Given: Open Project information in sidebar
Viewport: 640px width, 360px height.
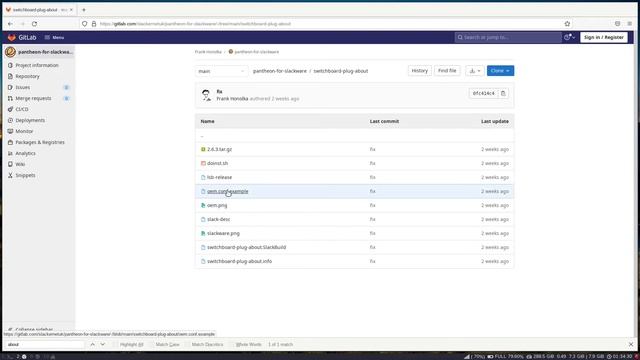Looking at the screenshot, I should click(x=37, y=65).
